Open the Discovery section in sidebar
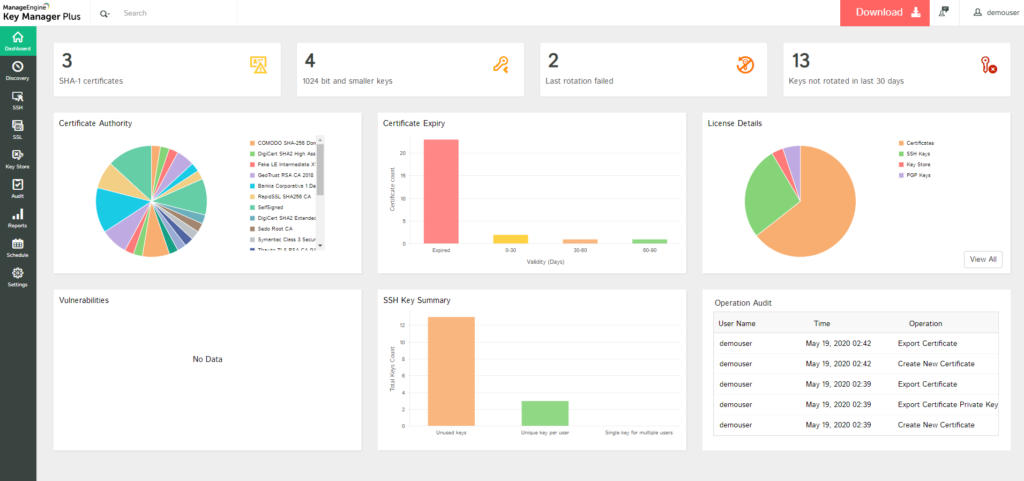This screenshot has width=1024, height=481. tap(17, 69)
